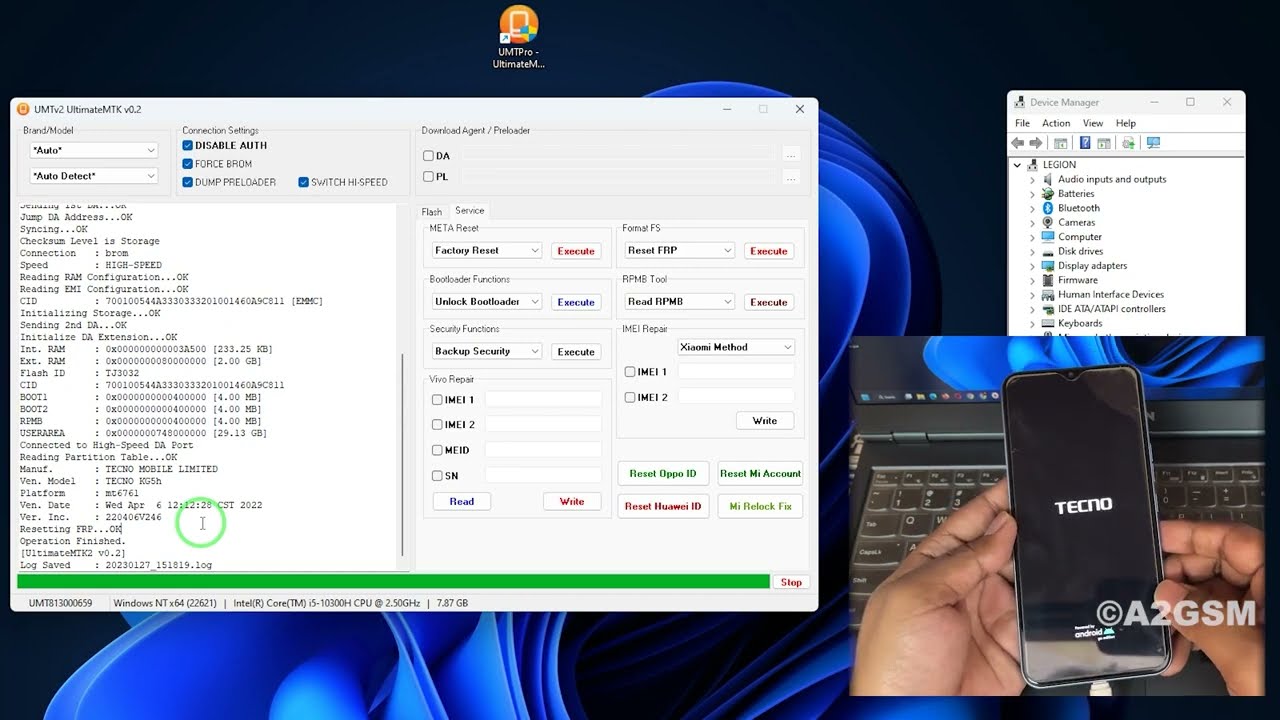Go back in Device Manager toolbar
The height and width of the screenshot is (720, 1280).
pos(1018,143)
